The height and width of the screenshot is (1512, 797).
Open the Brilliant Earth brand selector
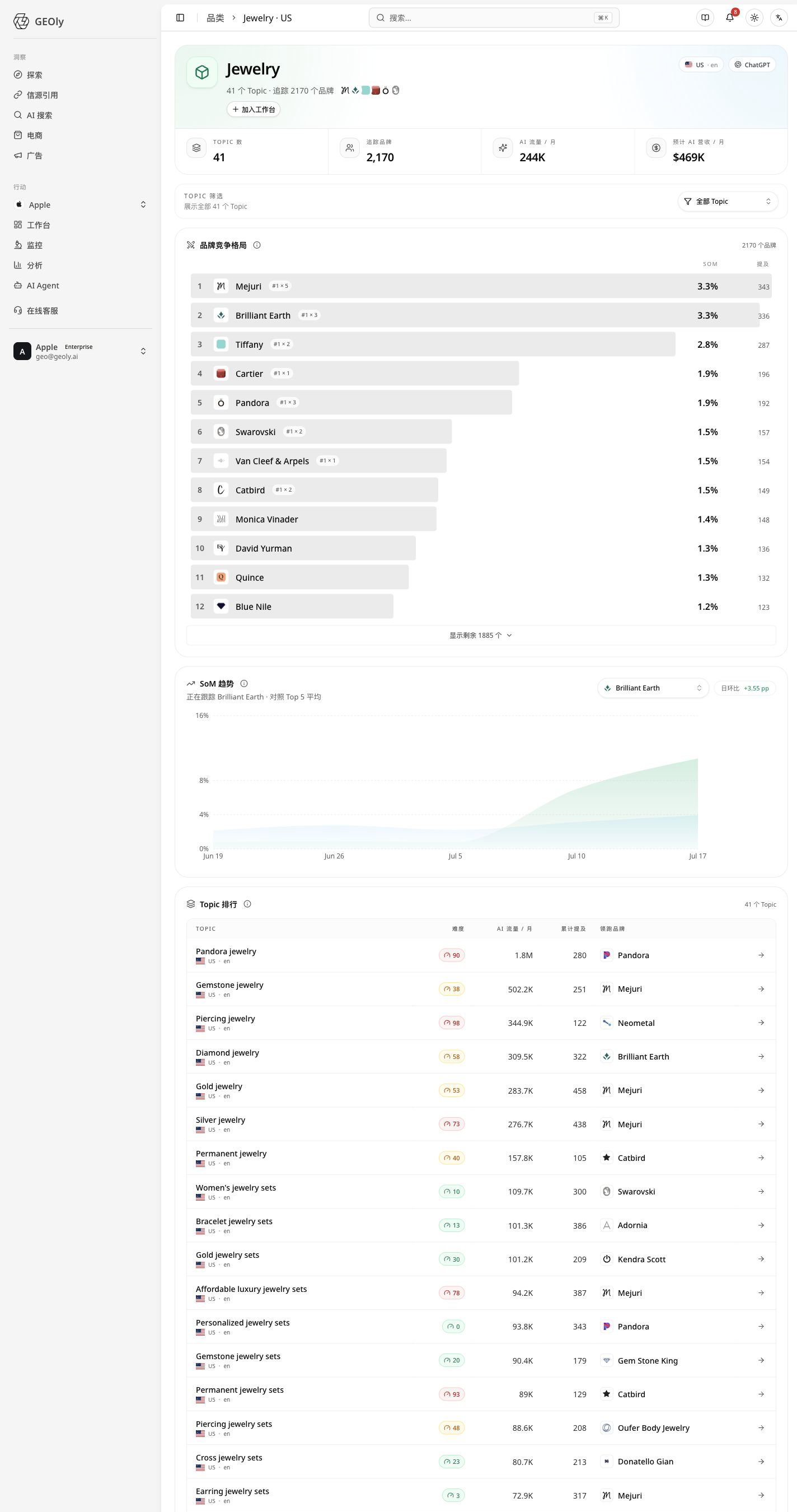click(653, 688)
